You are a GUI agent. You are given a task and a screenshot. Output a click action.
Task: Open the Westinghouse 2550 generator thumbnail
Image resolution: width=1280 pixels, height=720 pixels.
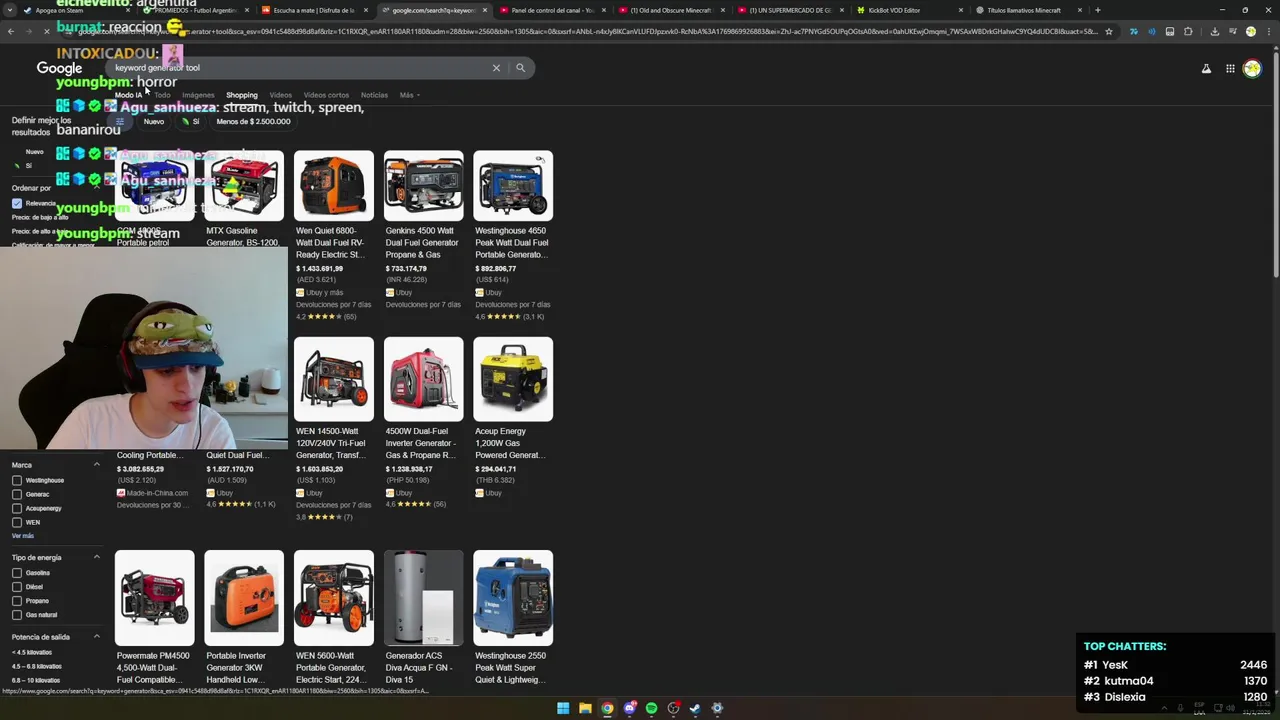click(x=513, y=598)
